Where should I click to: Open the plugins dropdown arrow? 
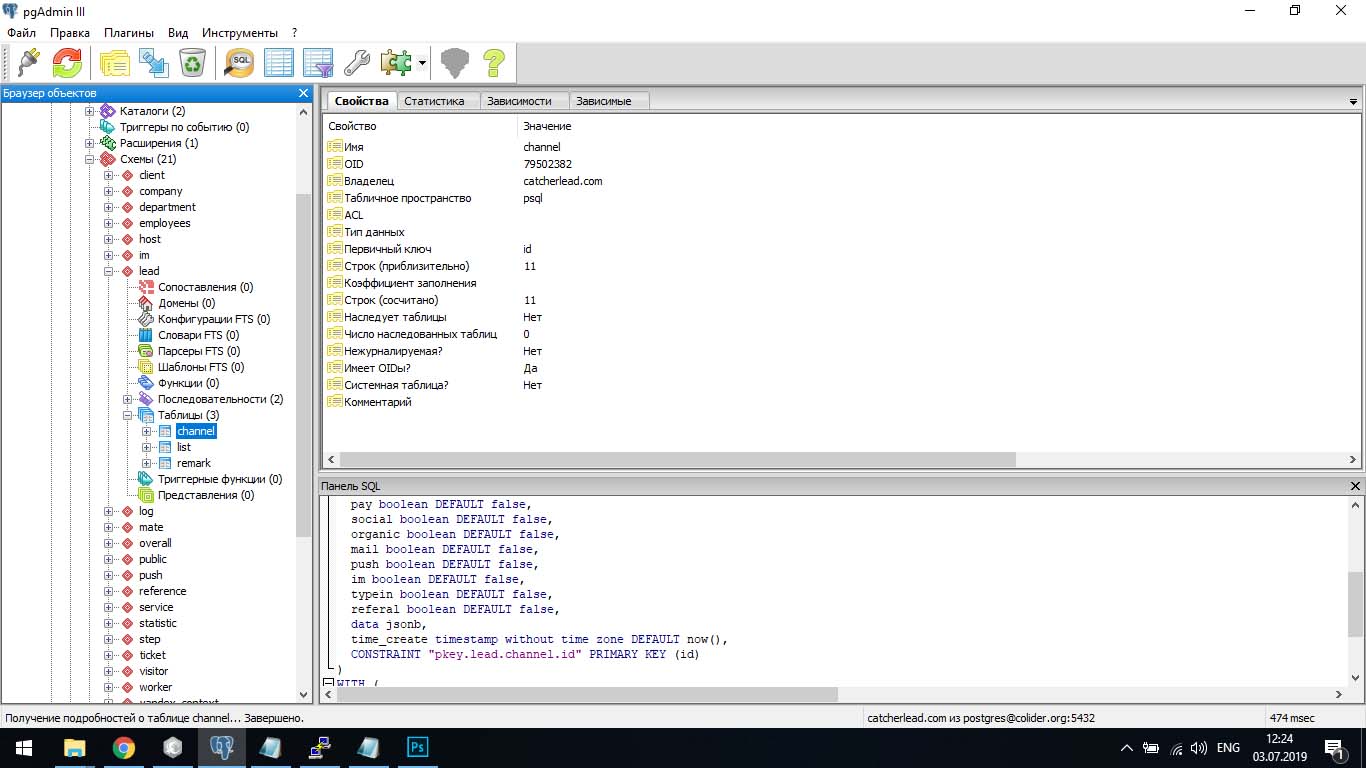(x=423, y=63)
